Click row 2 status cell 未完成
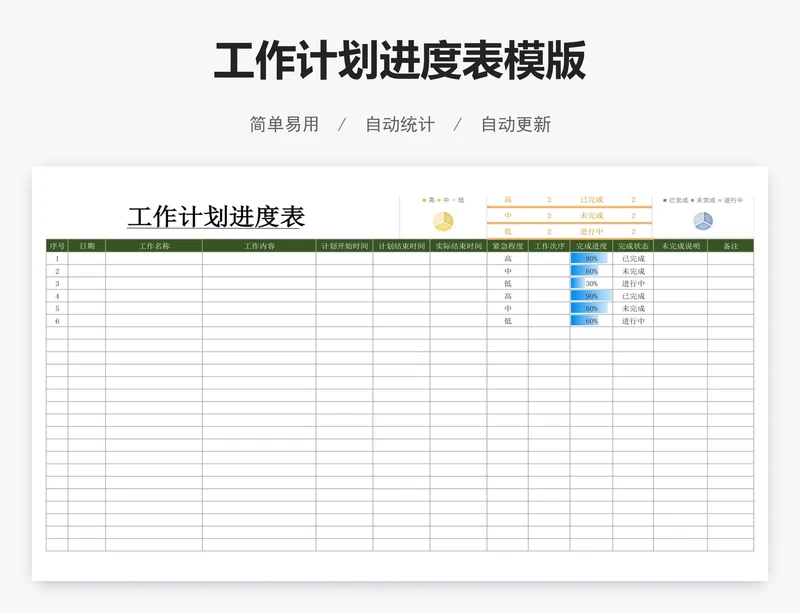Screen dimensions: 800x613 click(633, 271)
